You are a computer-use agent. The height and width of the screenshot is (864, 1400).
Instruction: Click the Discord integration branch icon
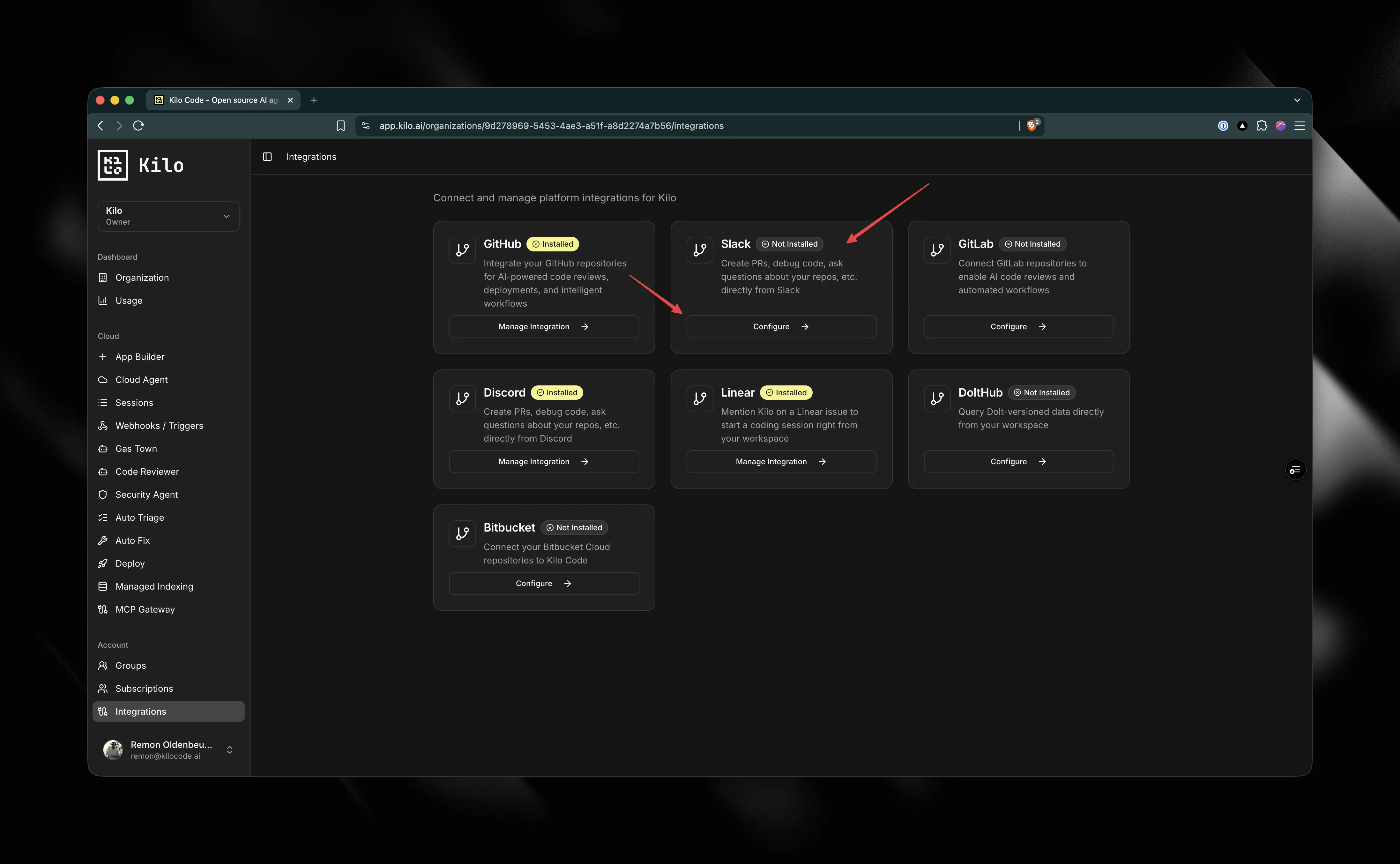[x=462, y=398]
